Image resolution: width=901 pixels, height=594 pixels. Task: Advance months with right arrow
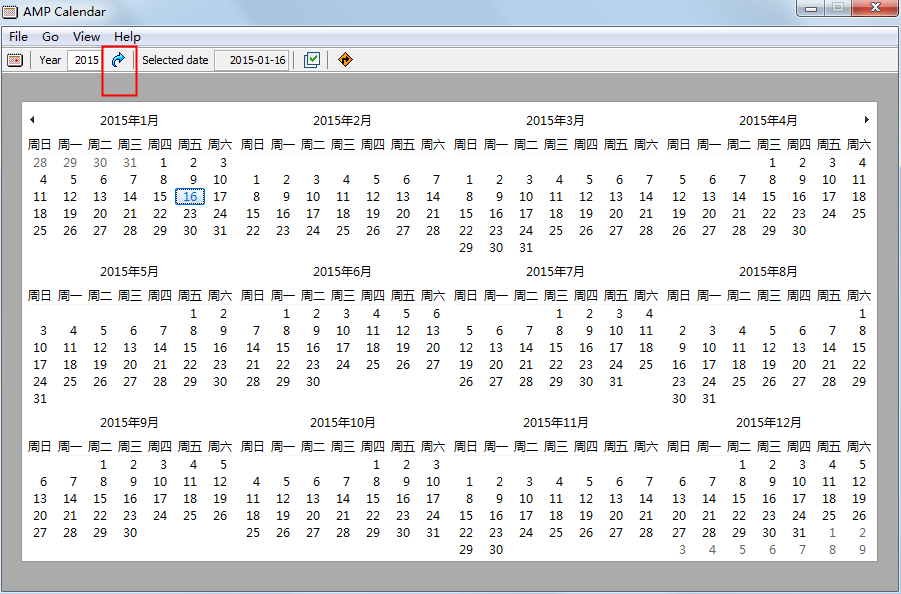point(867,119)
